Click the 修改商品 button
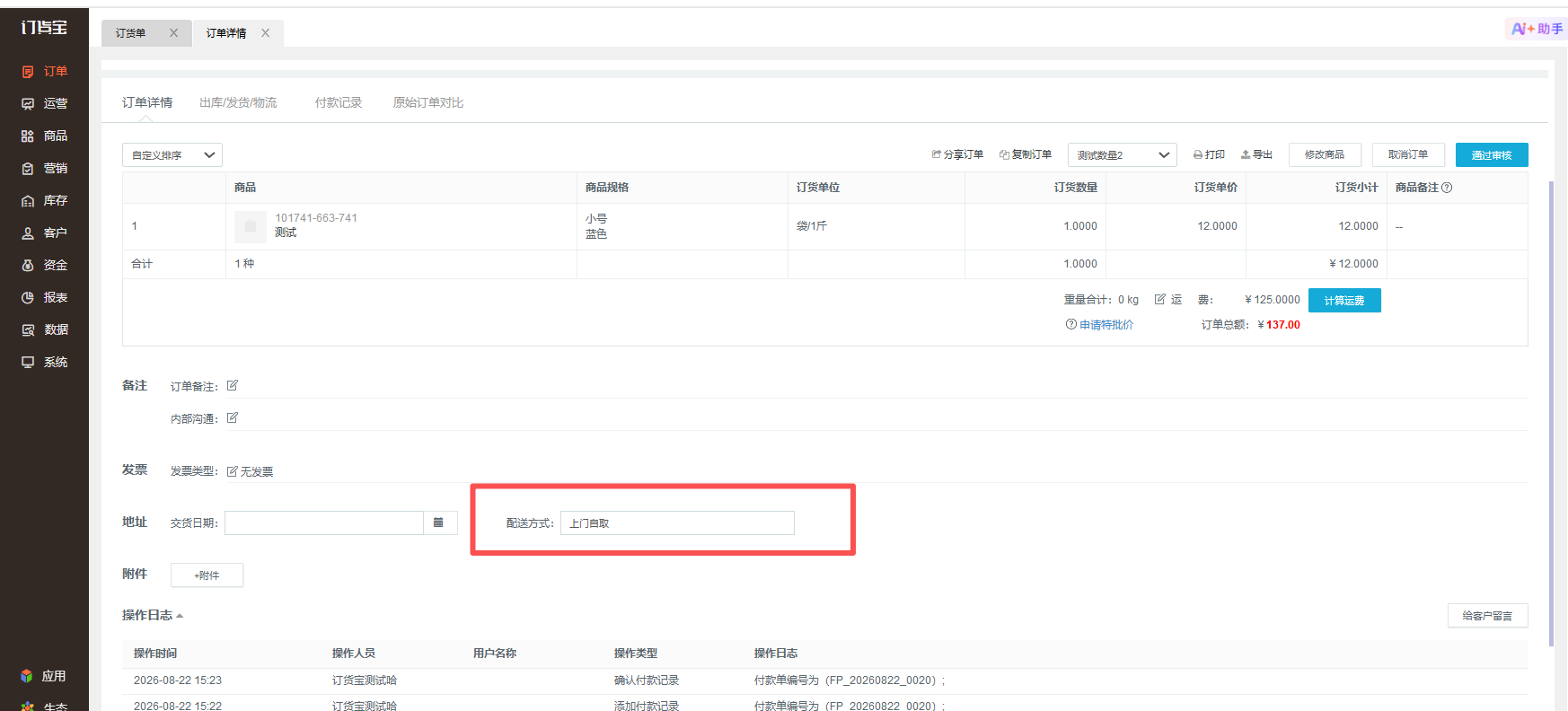The width and height of the screenshot is (1568, 711). (x=1325, y=154)
